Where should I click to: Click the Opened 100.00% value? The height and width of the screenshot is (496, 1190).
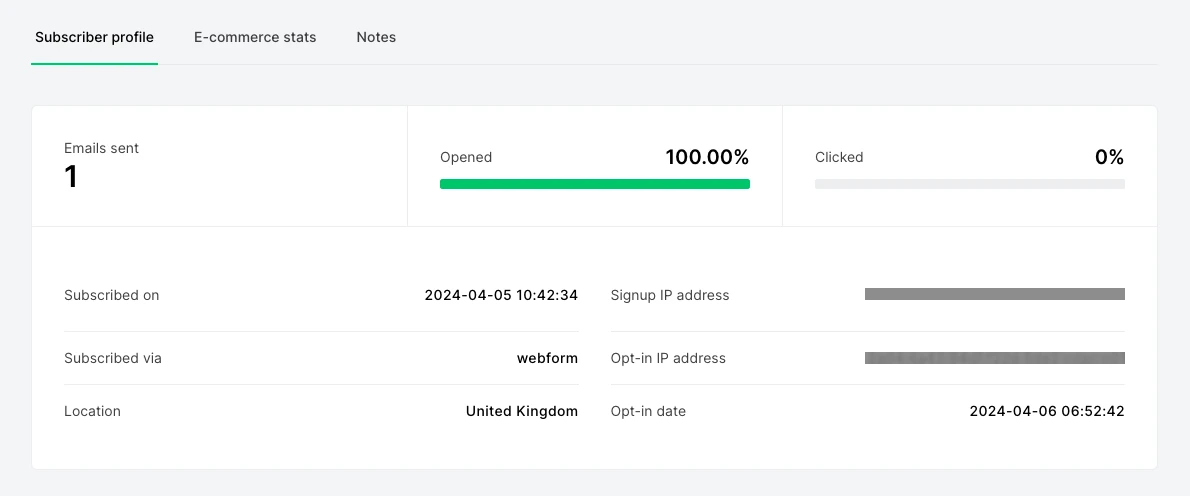tap(706, 157)
